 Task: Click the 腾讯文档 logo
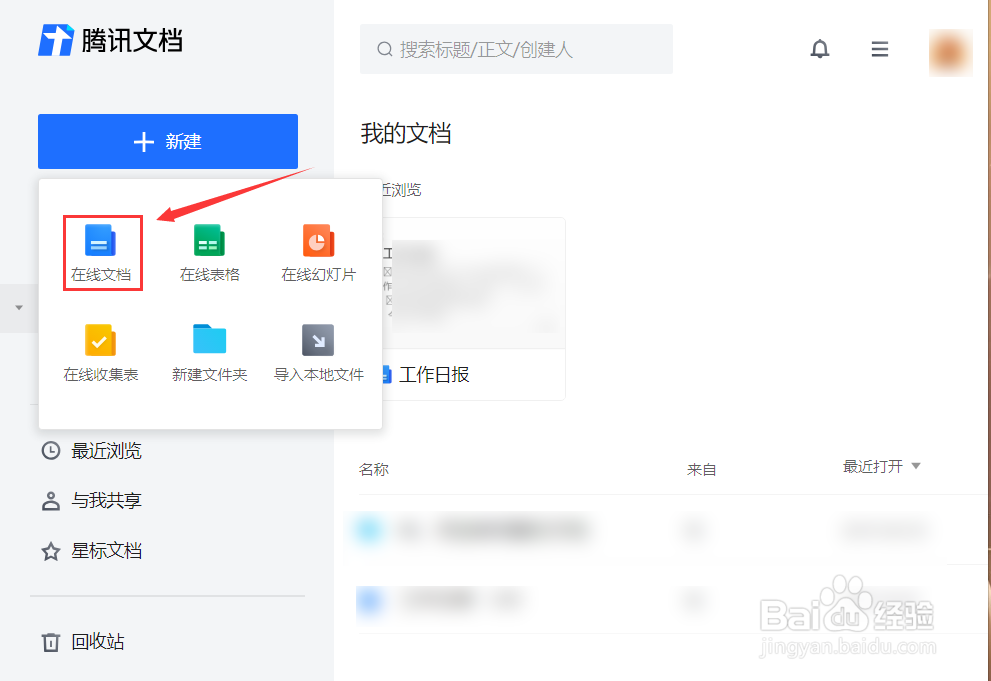[x=110, y=40]
